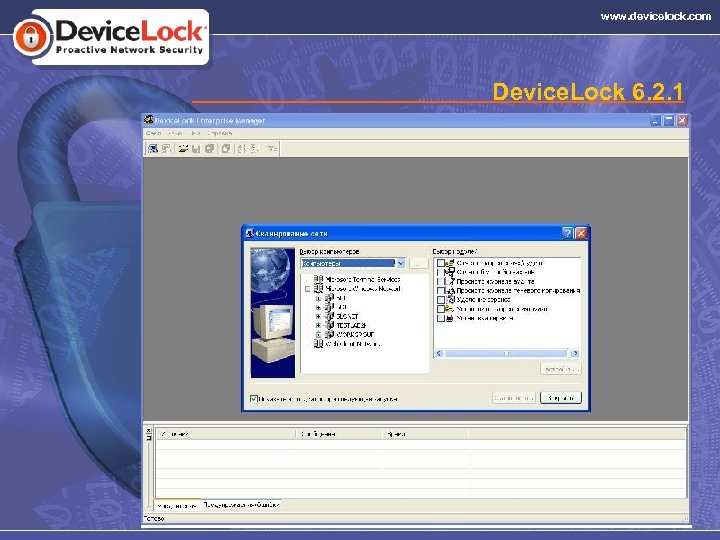Image resolution: width=720 pixels, height=540 pixels.
Task: Check the Удаление сервиса plug-in
Action: (x=440, y=300)
